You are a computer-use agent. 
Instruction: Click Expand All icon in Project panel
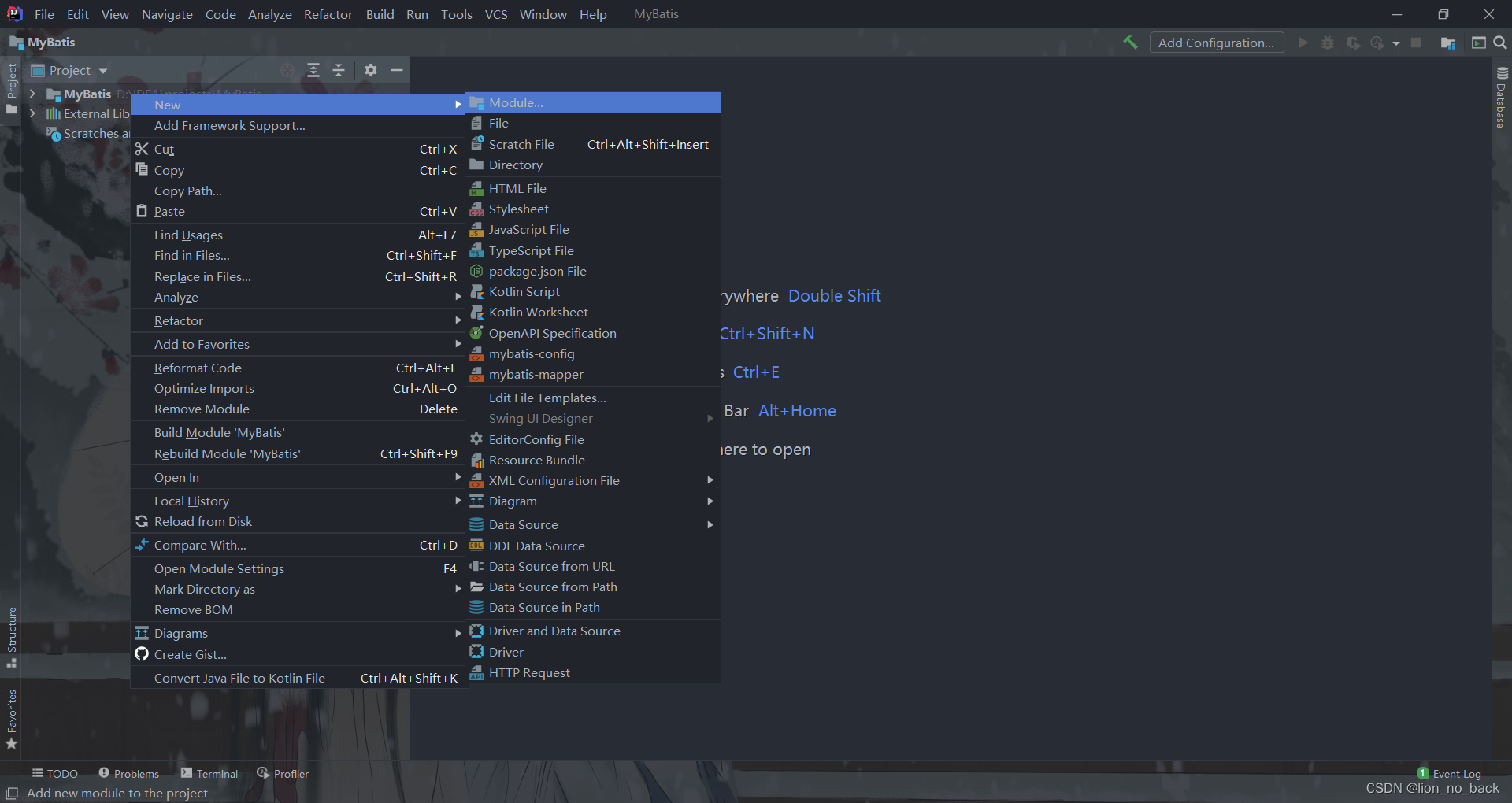click(x=313, y=70)
